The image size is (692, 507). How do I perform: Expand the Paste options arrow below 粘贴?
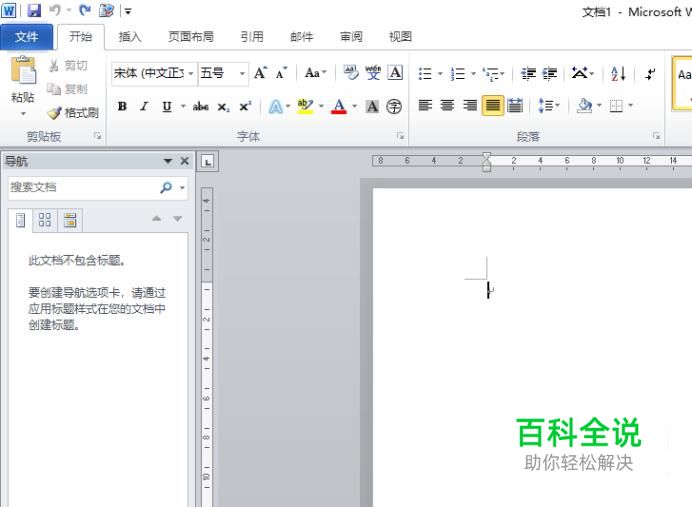tap(23, 114)
